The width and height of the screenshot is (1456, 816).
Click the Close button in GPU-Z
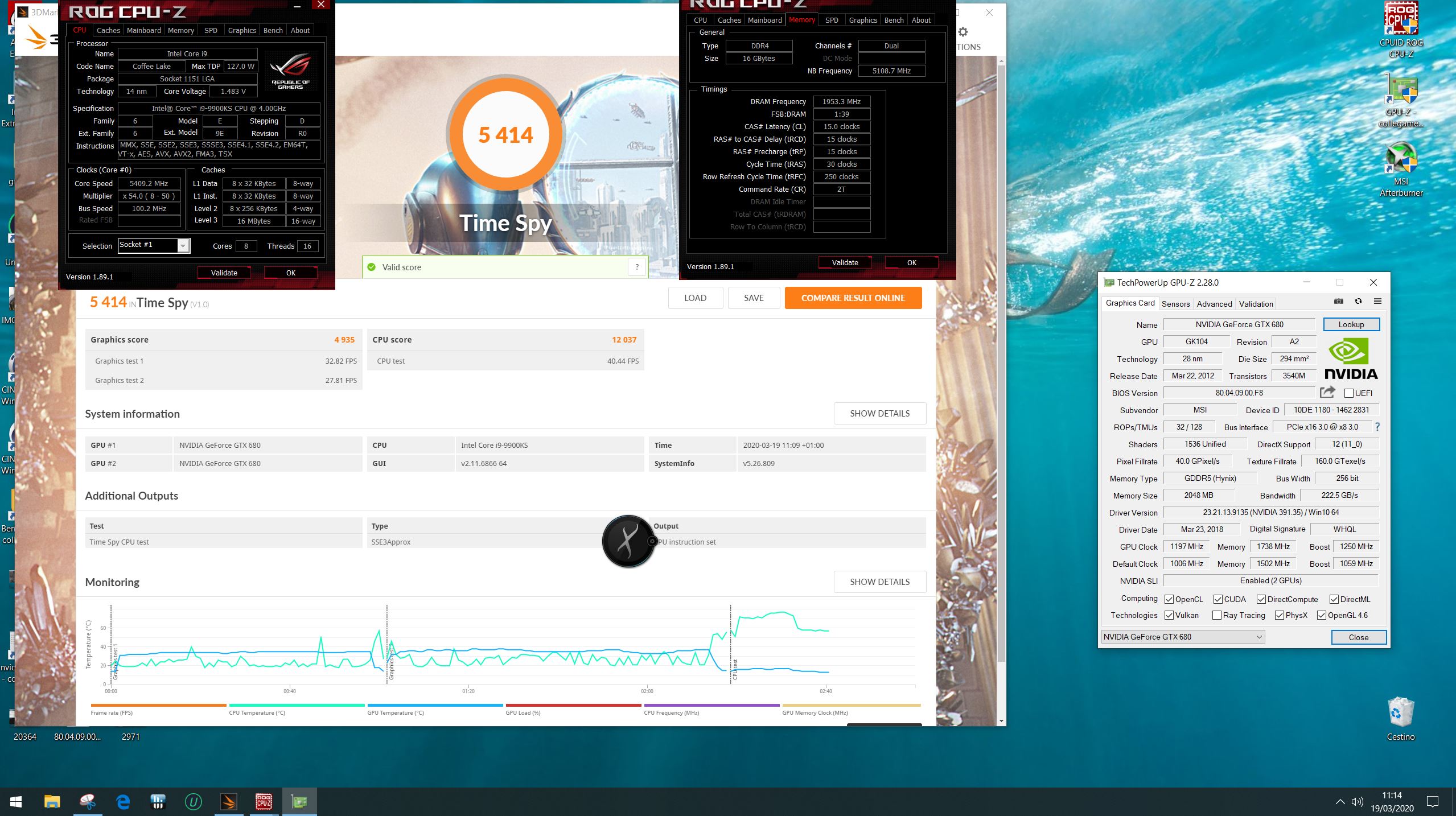(x=1358, y=637)
